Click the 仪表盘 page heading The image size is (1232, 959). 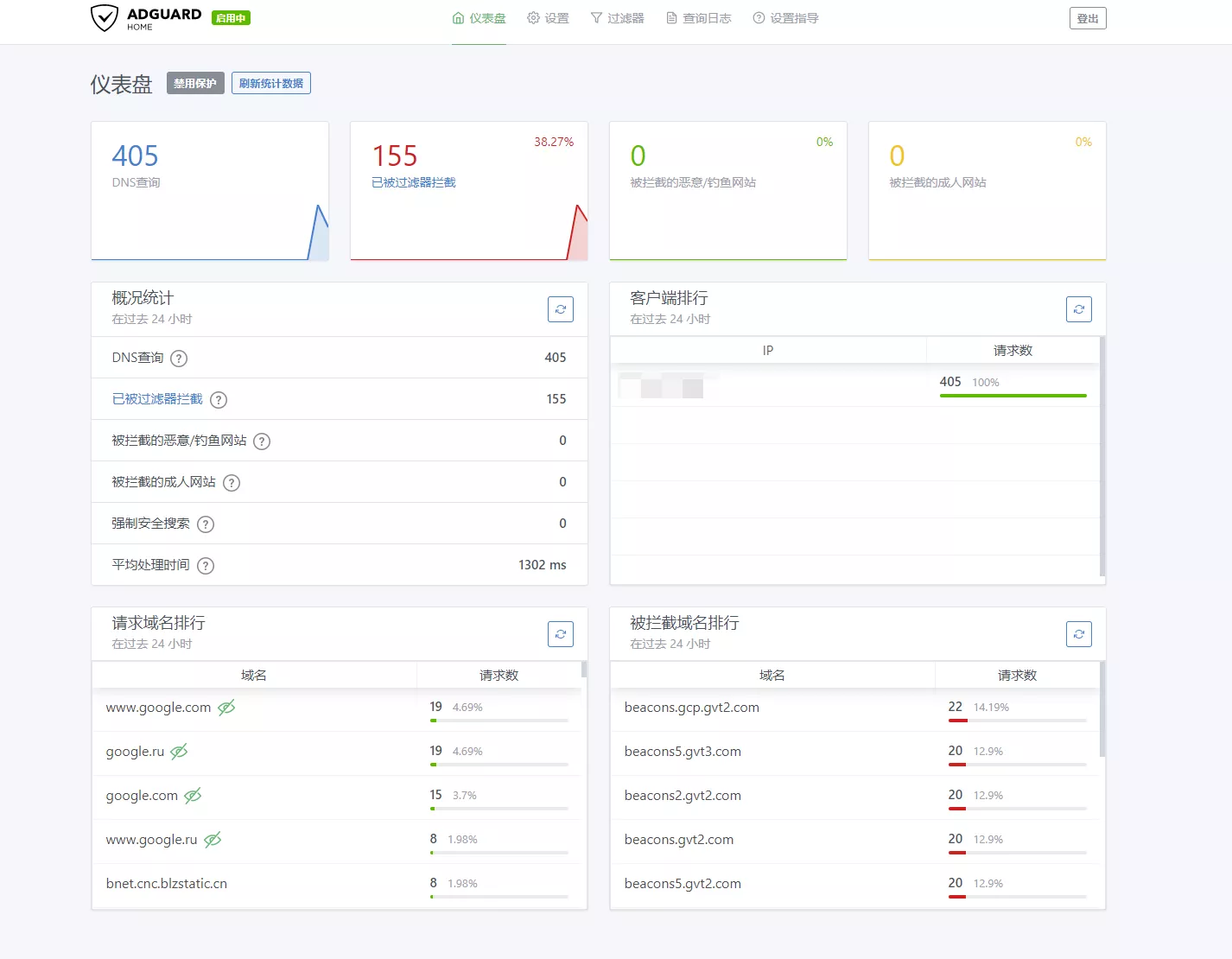(x=121, y=84)
